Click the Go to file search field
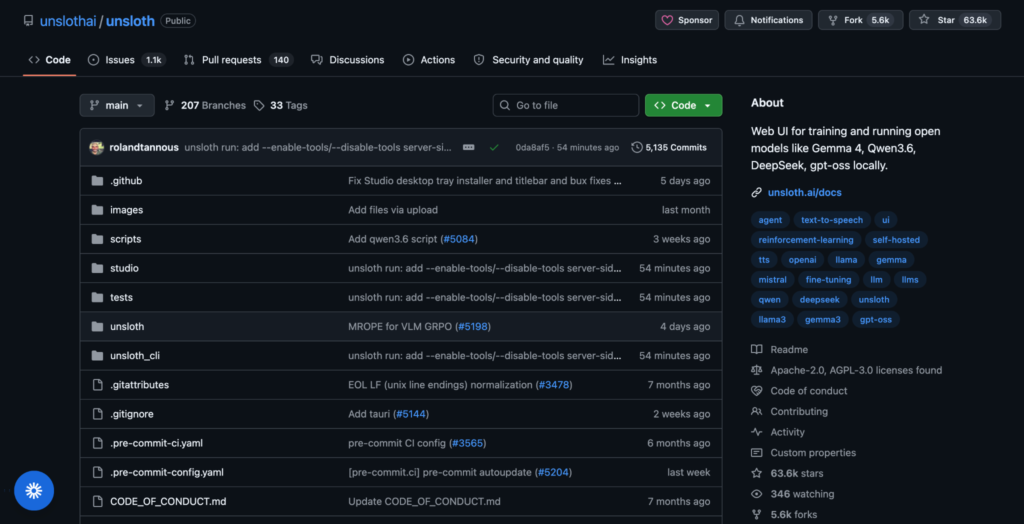Image resolution: width=1024 pixels, height=524 pixels. point(566,105)
